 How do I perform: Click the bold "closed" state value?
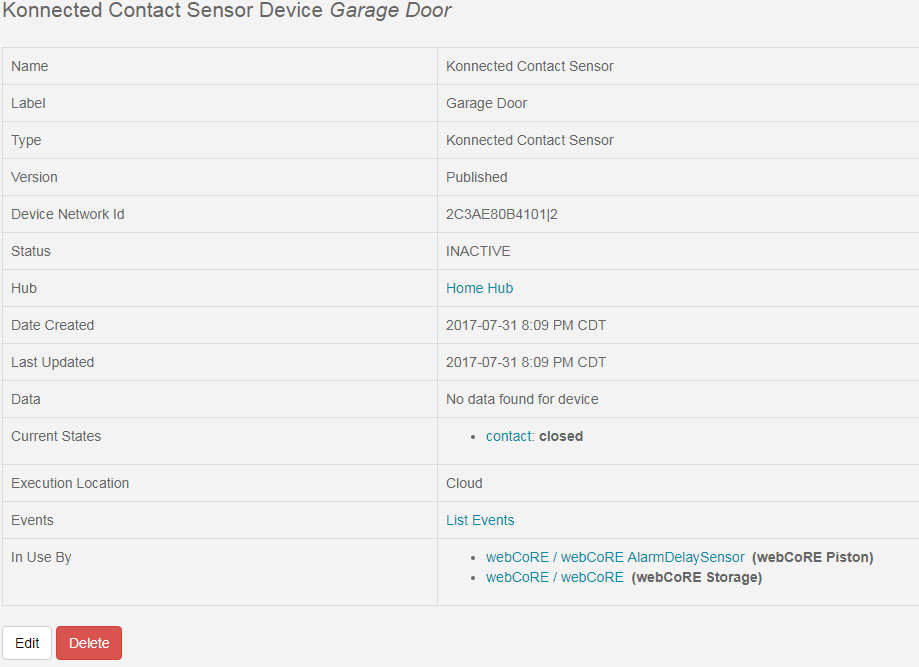[x=561, y=436]
